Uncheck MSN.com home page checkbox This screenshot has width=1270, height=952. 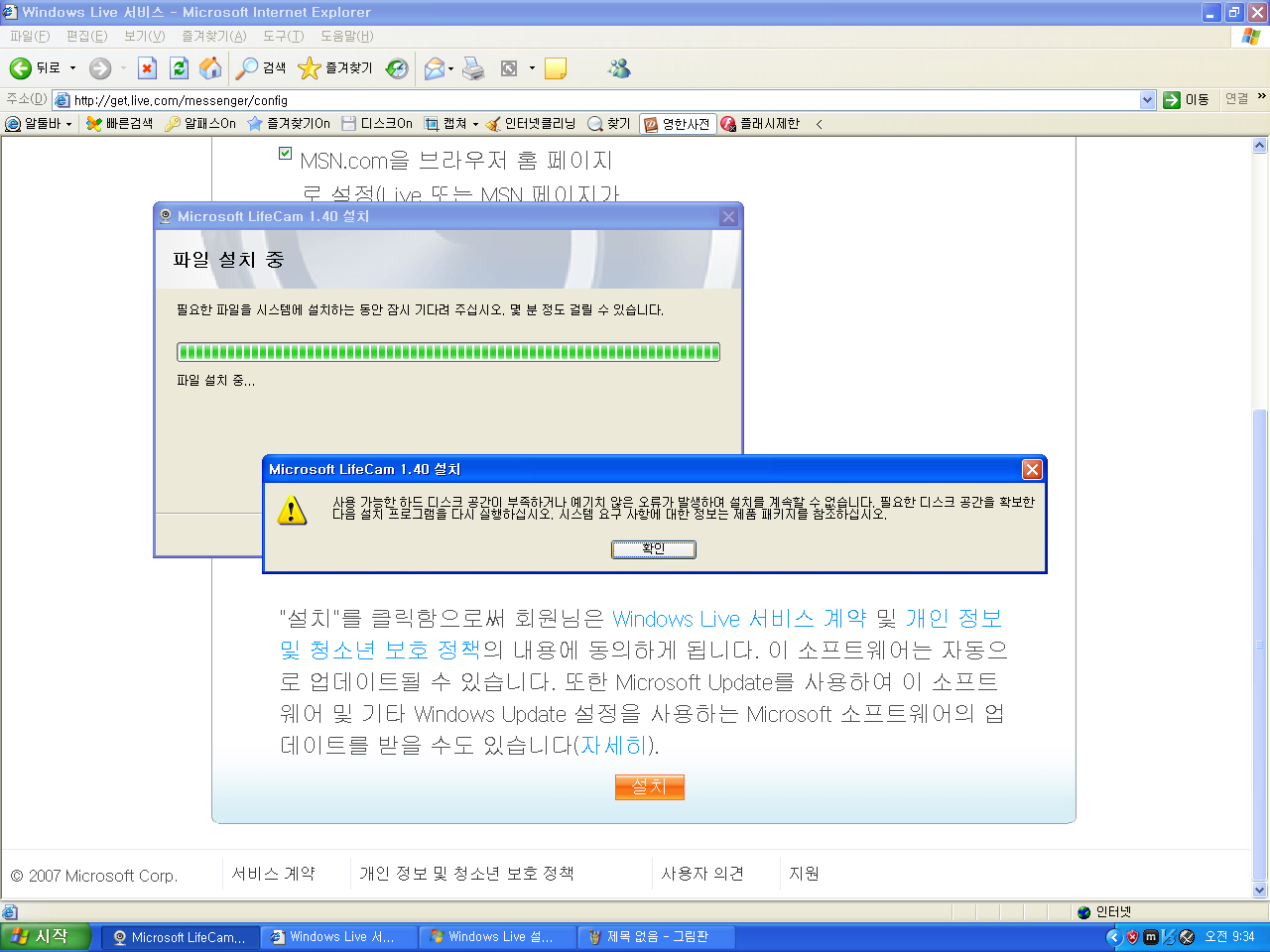286,154
